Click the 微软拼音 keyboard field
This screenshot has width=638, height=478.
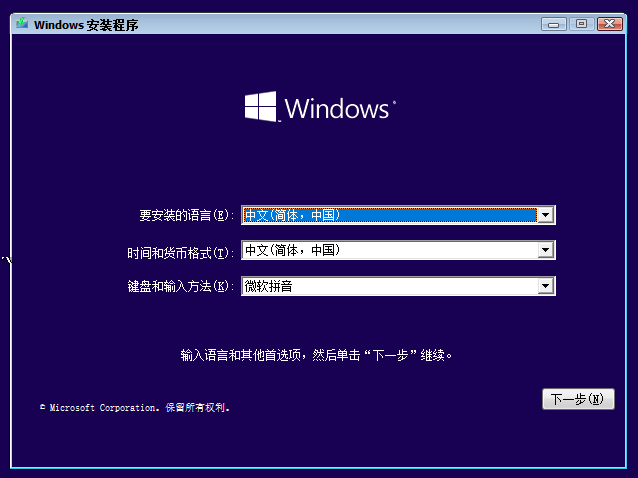pyautogui.click(x=388, y=287)
